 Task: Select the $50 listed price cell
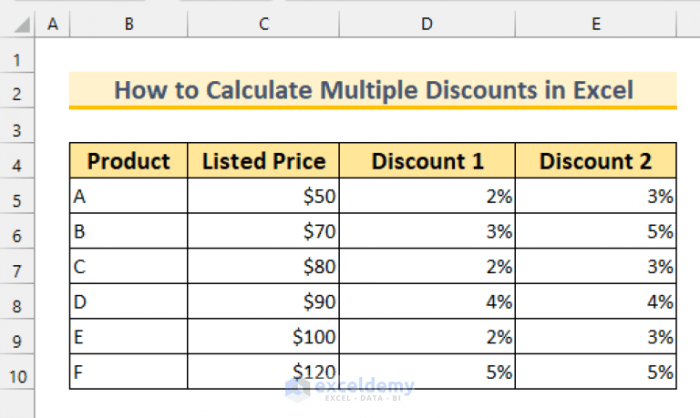(263, 198)
